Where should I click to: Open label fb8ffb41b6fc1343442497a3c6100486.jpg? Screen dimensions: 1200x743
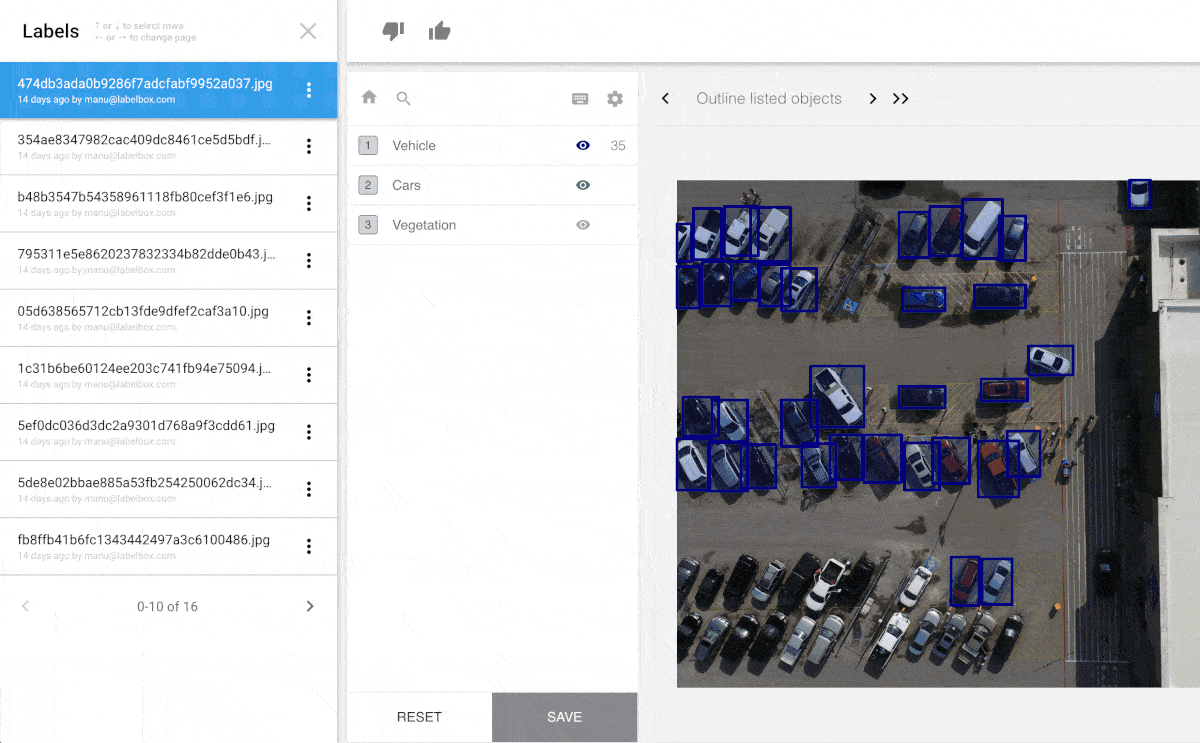[144, 540]
